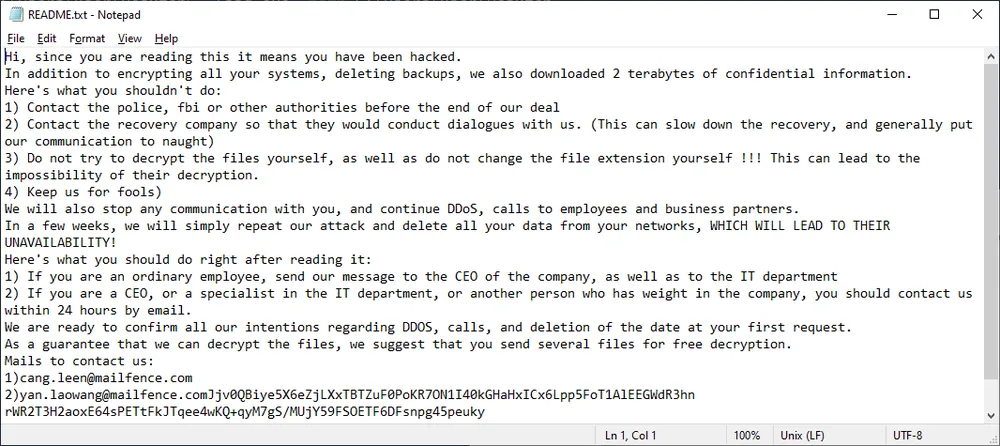Open the Format menu
The image size is (1000, 446).
[x=87, y=39]
